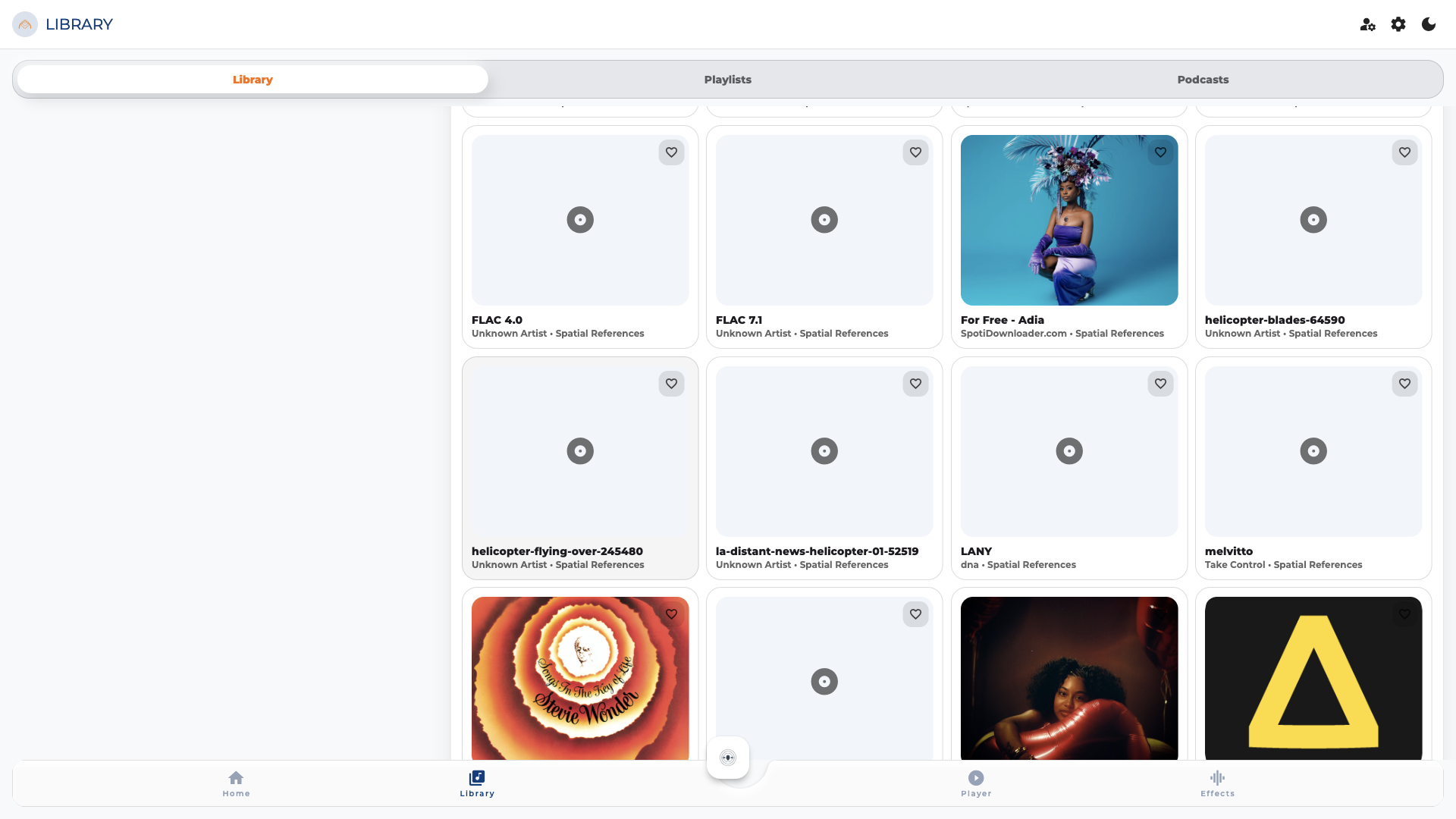Switch to the Podcasts tab
This screenshot has width=1456, height=819.
point(1203,80)
